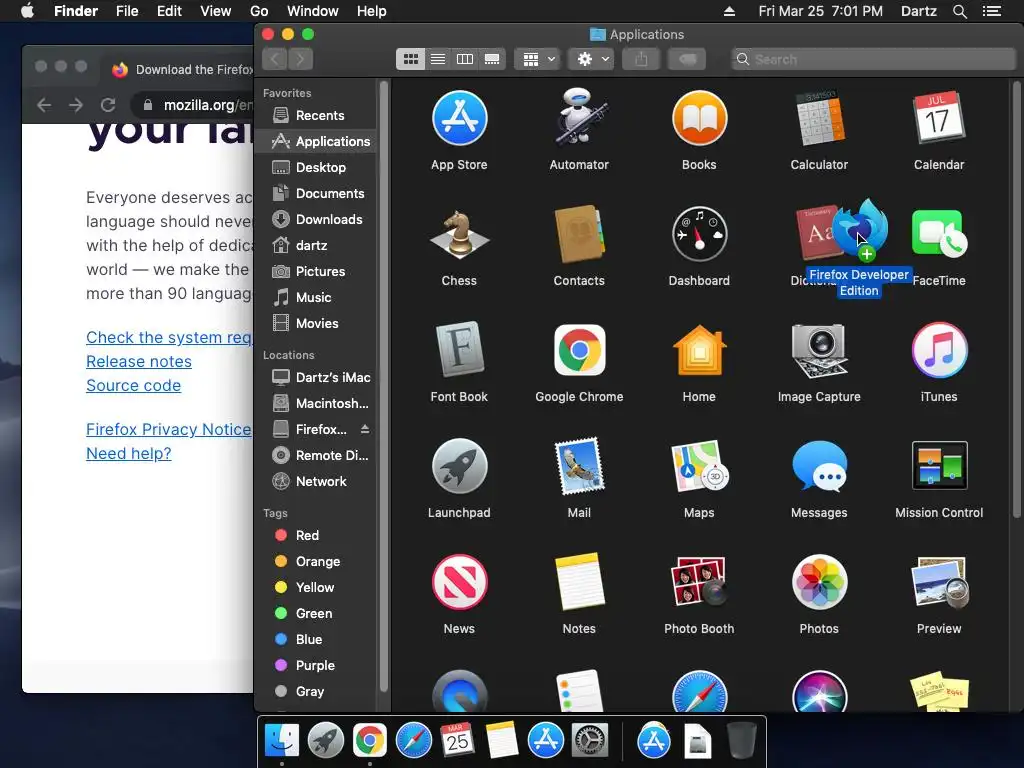This screenshot has width=1024, height=768.
Task: Open the Launchpad icon in Applications grid
Action: (x=459, y=466)
